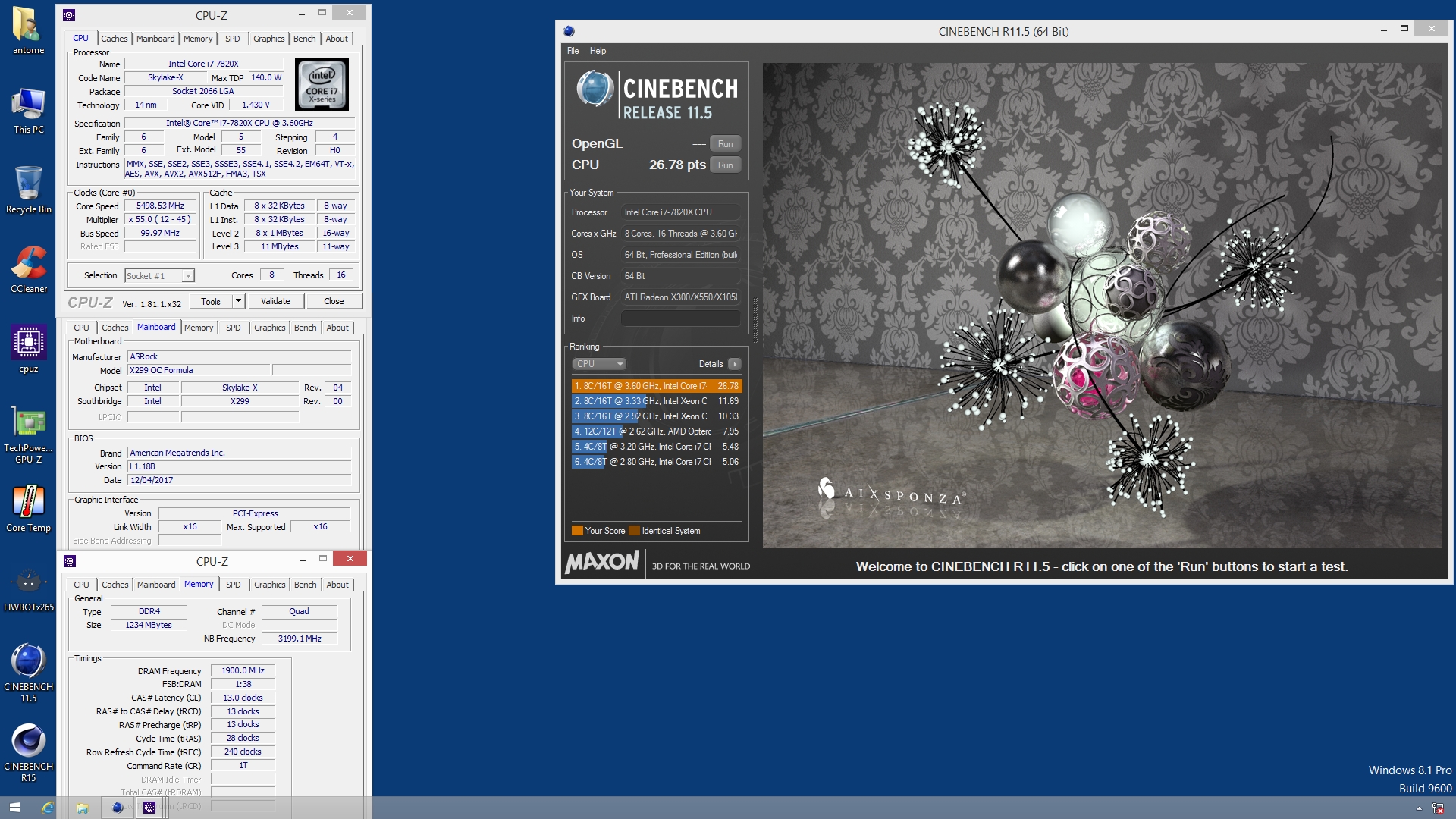Click the Core Speed value 5498.53 MHz
The height and width of the screenshot is (819, 1456).
[x=160, y=206]
